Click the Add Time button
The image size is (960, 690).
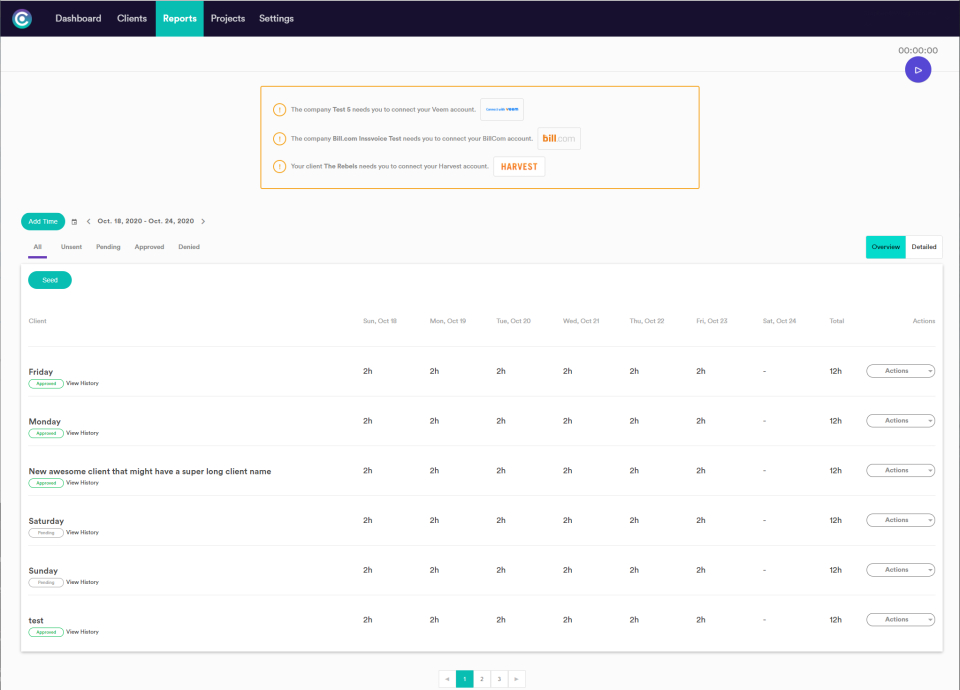[x=42, y=221]
